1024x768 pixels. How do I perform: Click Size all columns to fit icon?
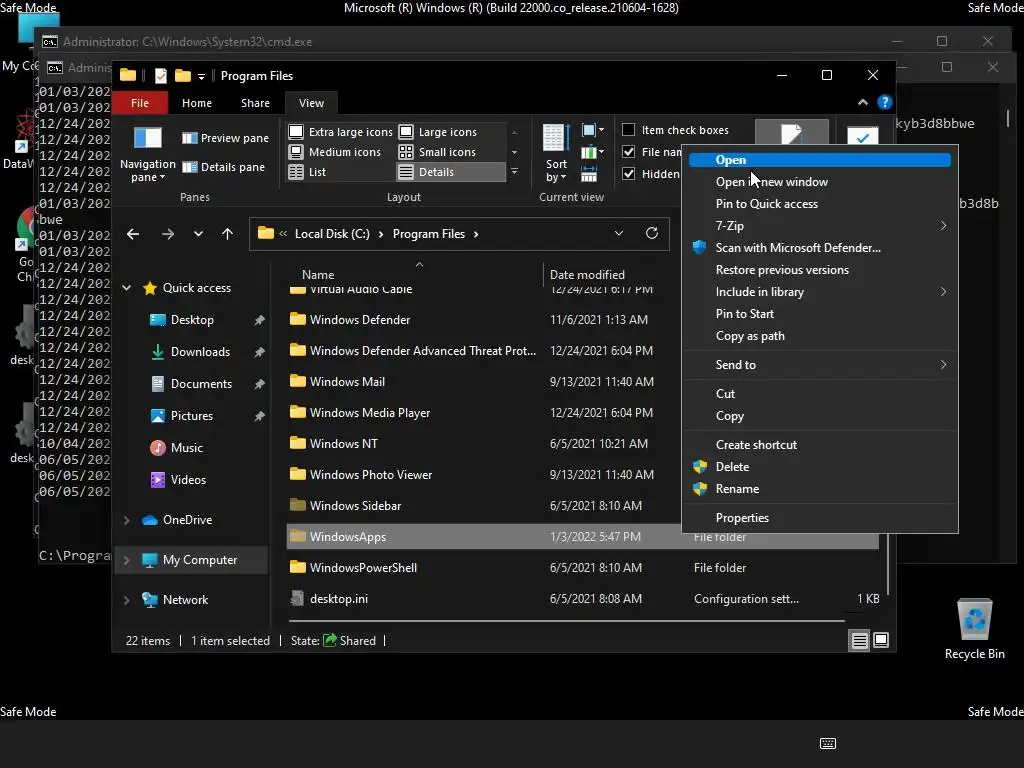[589, 174]
